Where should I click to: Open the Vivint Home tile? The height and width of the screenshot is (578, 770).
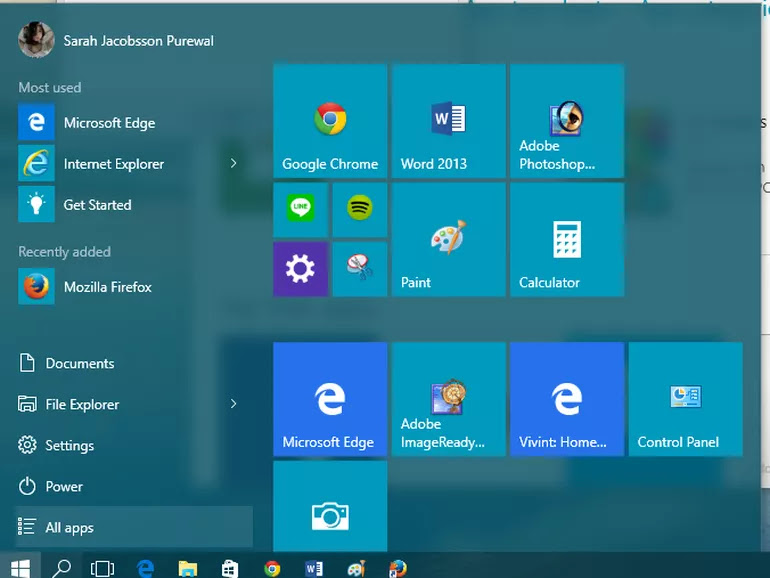[x=567, y=399]
